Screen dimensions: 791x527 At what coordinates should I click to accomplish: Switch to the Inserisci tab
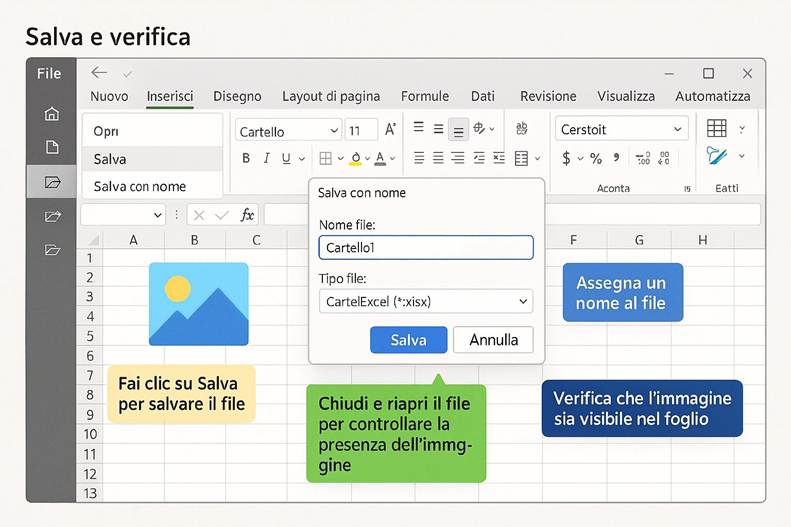pyautogui.click(x=170, y=96)
